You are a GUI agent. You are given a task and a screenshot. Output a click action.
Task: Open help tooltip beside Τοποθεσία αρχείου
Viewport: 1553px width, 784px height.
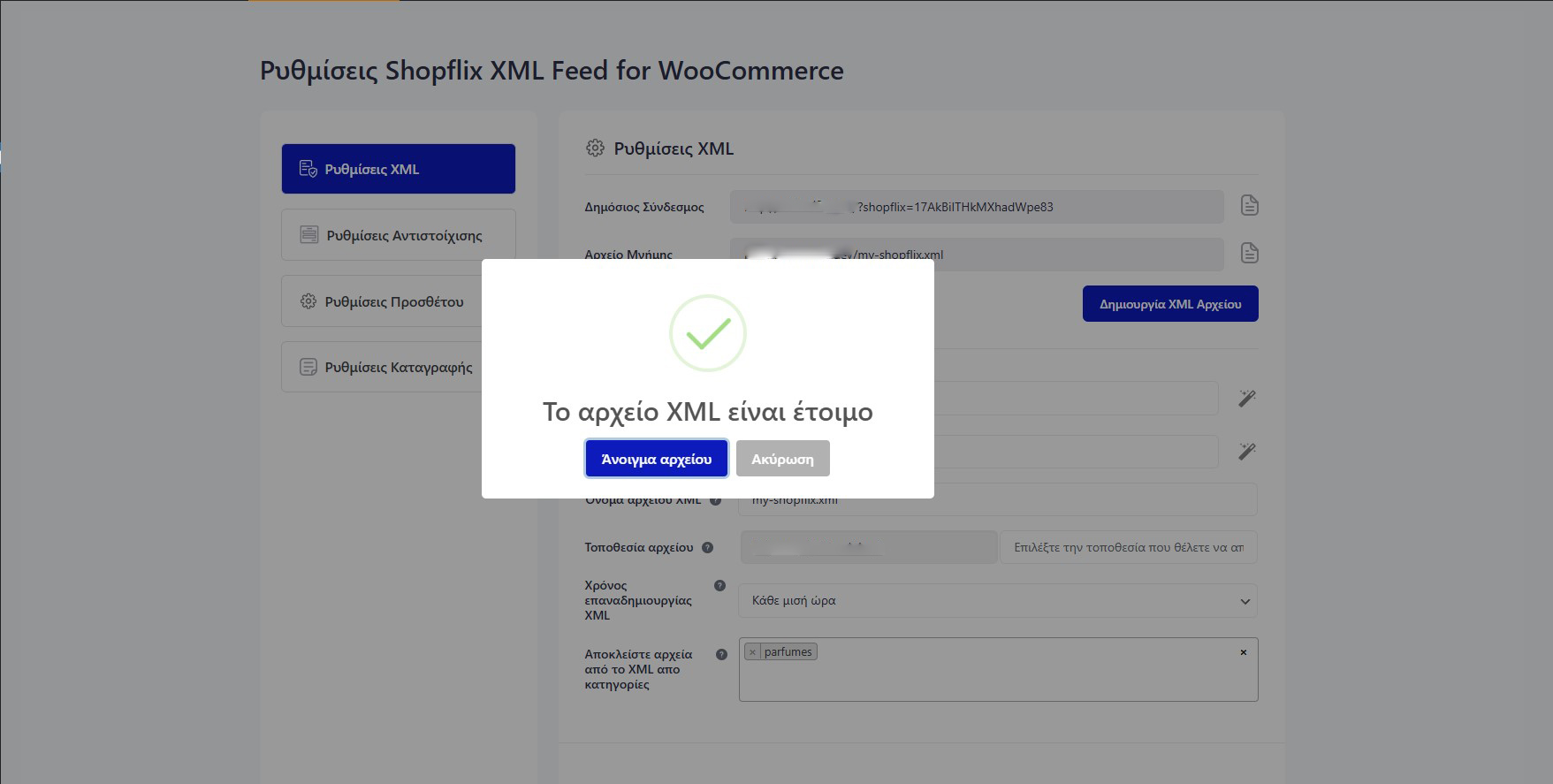[707, 547]
